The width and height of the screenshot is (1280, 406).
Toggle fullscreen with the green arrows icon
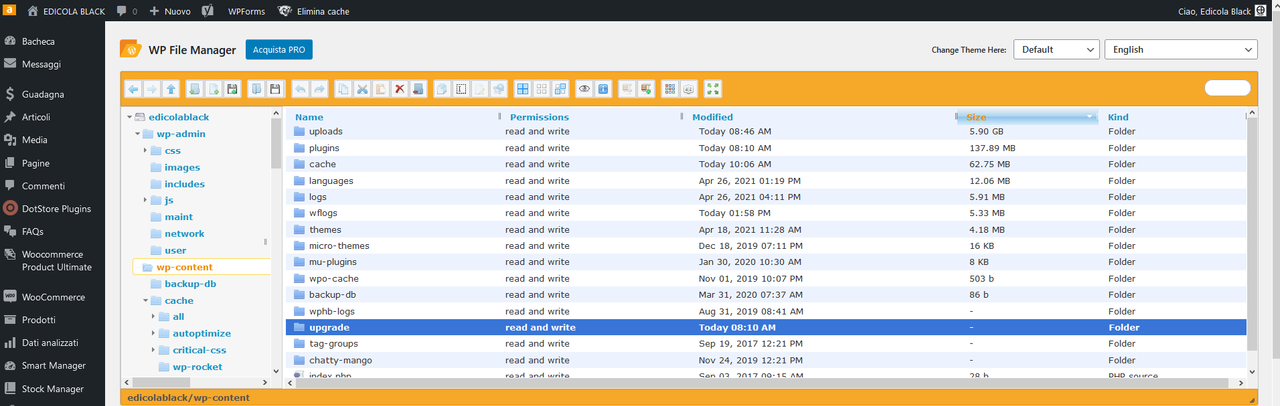pyautogui.click(x=713, y=88)
